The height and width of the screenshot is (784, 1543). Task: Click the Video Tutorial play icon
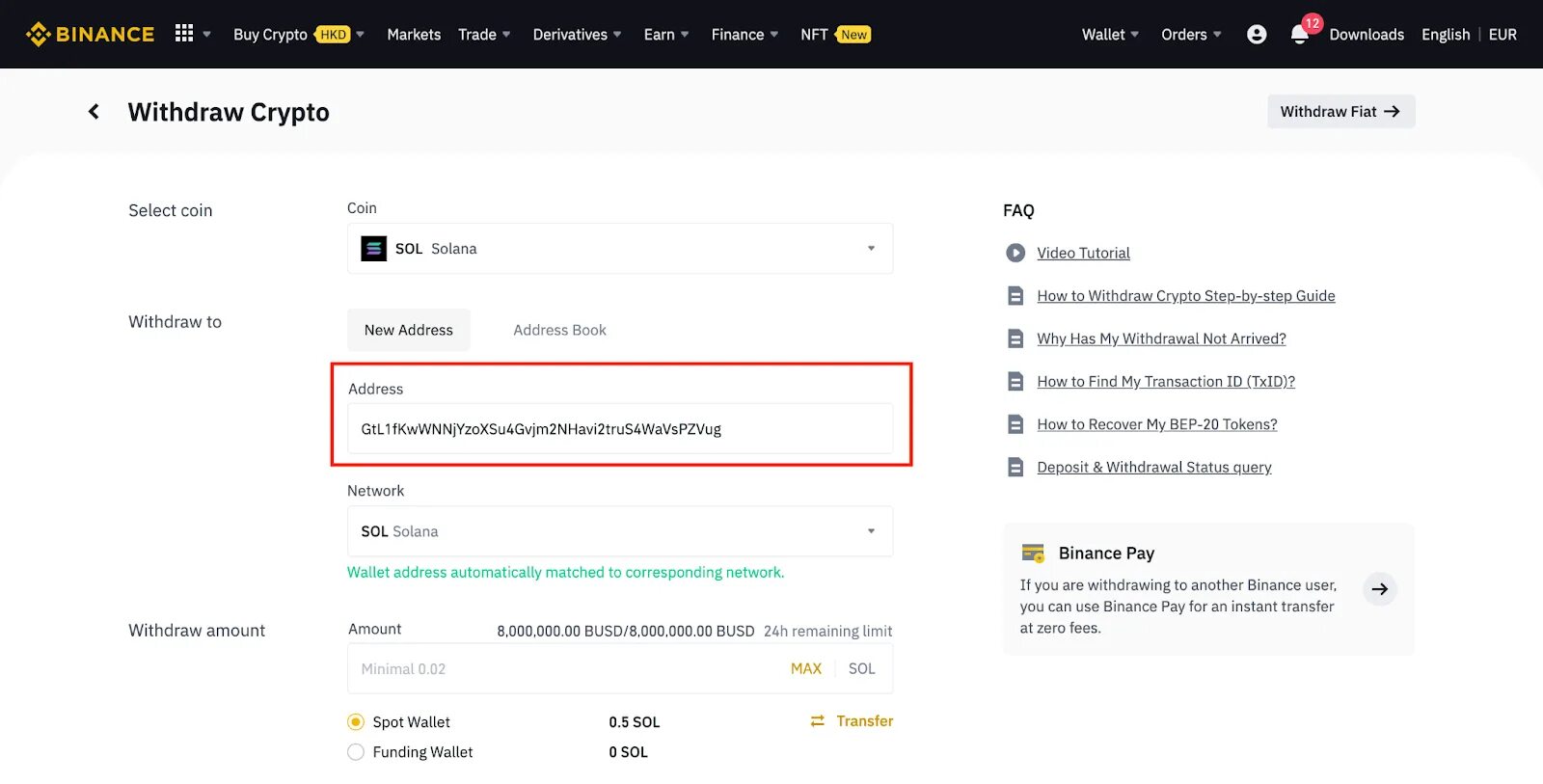(1015, 253)
